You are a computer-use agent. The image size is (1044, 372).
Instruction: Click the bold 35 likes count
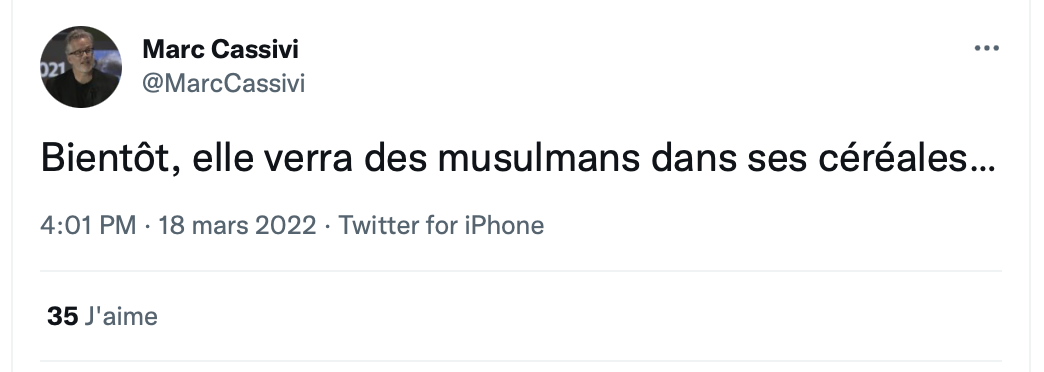click(x=63, y=316)
